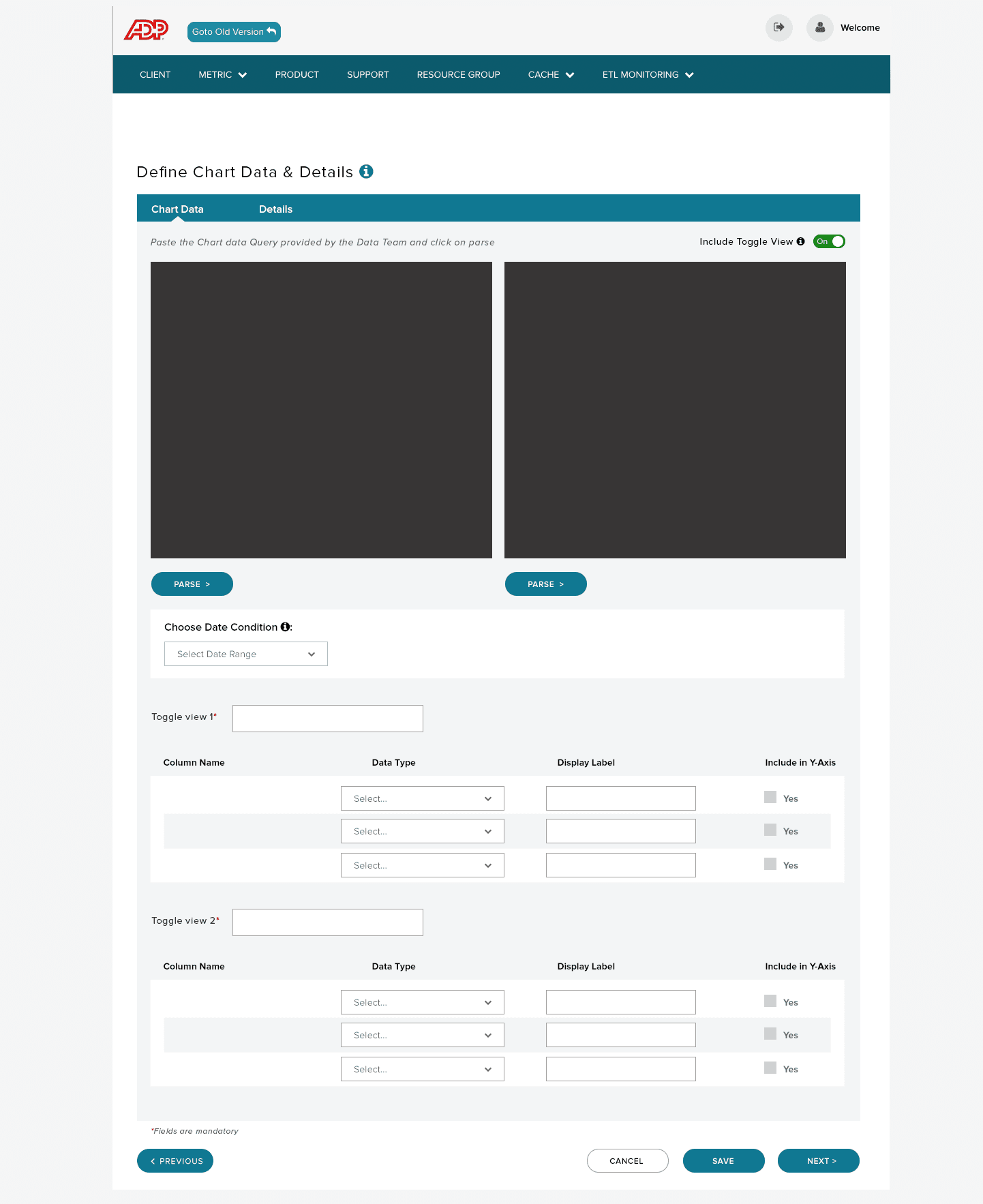This screenshot has height=1204, width=983.
Task: Switch to the Details tab
Action: (x=275, y=209)
